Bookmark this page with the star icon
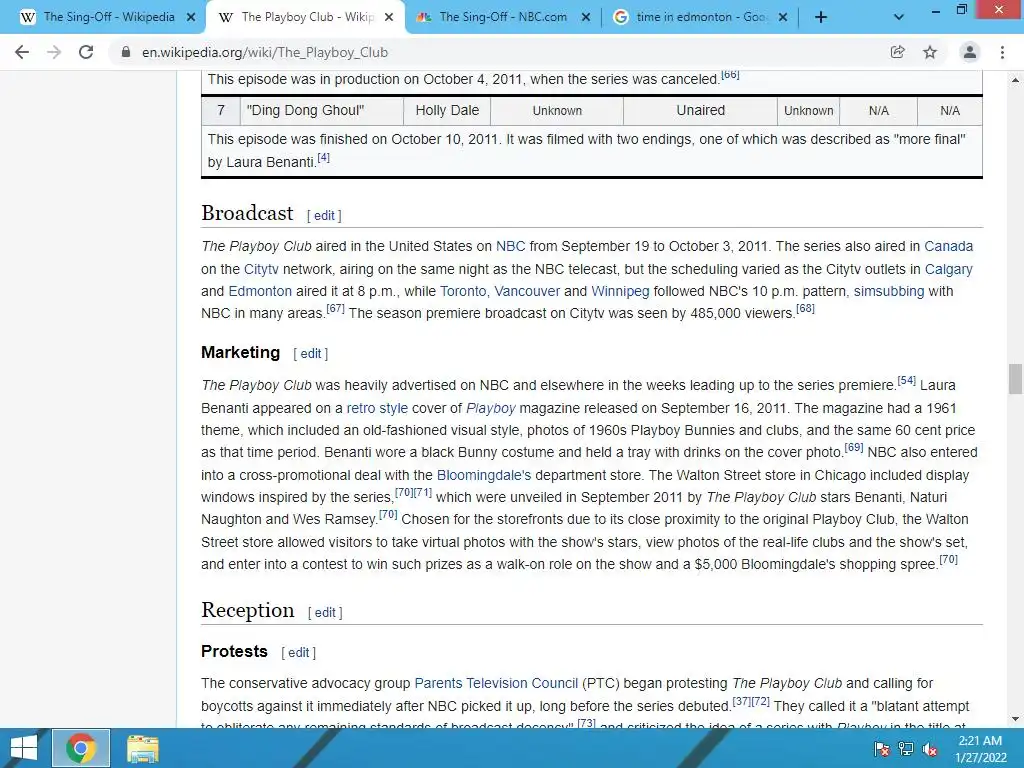Screen dimensions: 1024x768 pos(930,52)
